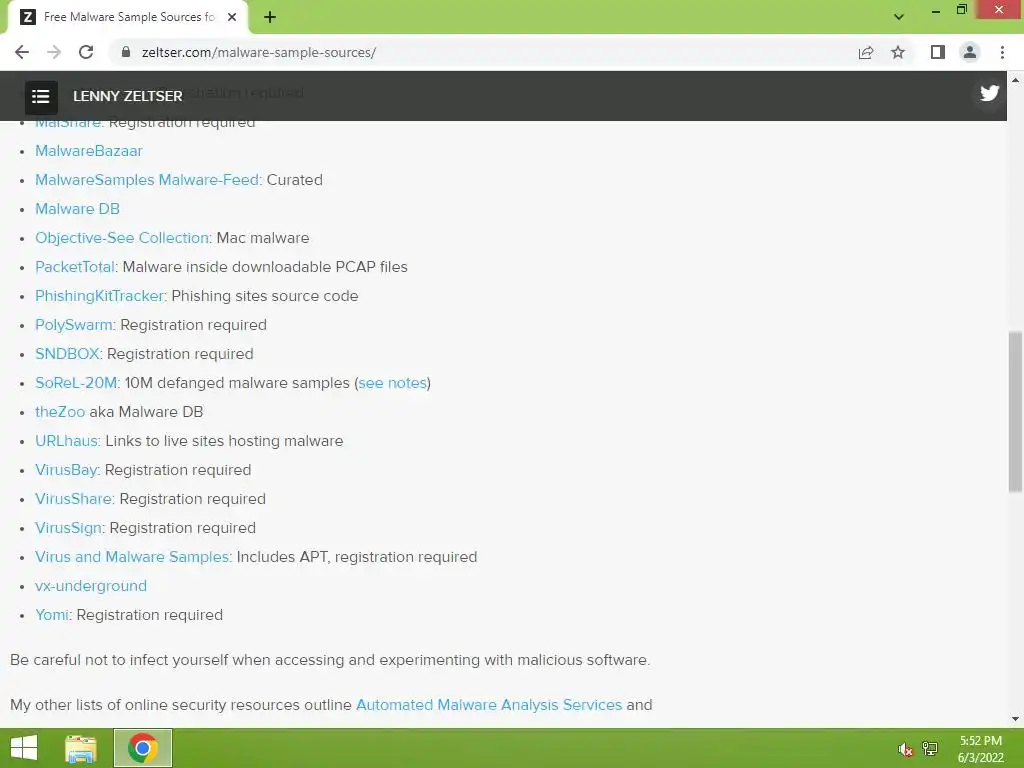The image size is (1024, 768).
Task: Open the Virus and Malware Samples link
Action: (133, 557)
